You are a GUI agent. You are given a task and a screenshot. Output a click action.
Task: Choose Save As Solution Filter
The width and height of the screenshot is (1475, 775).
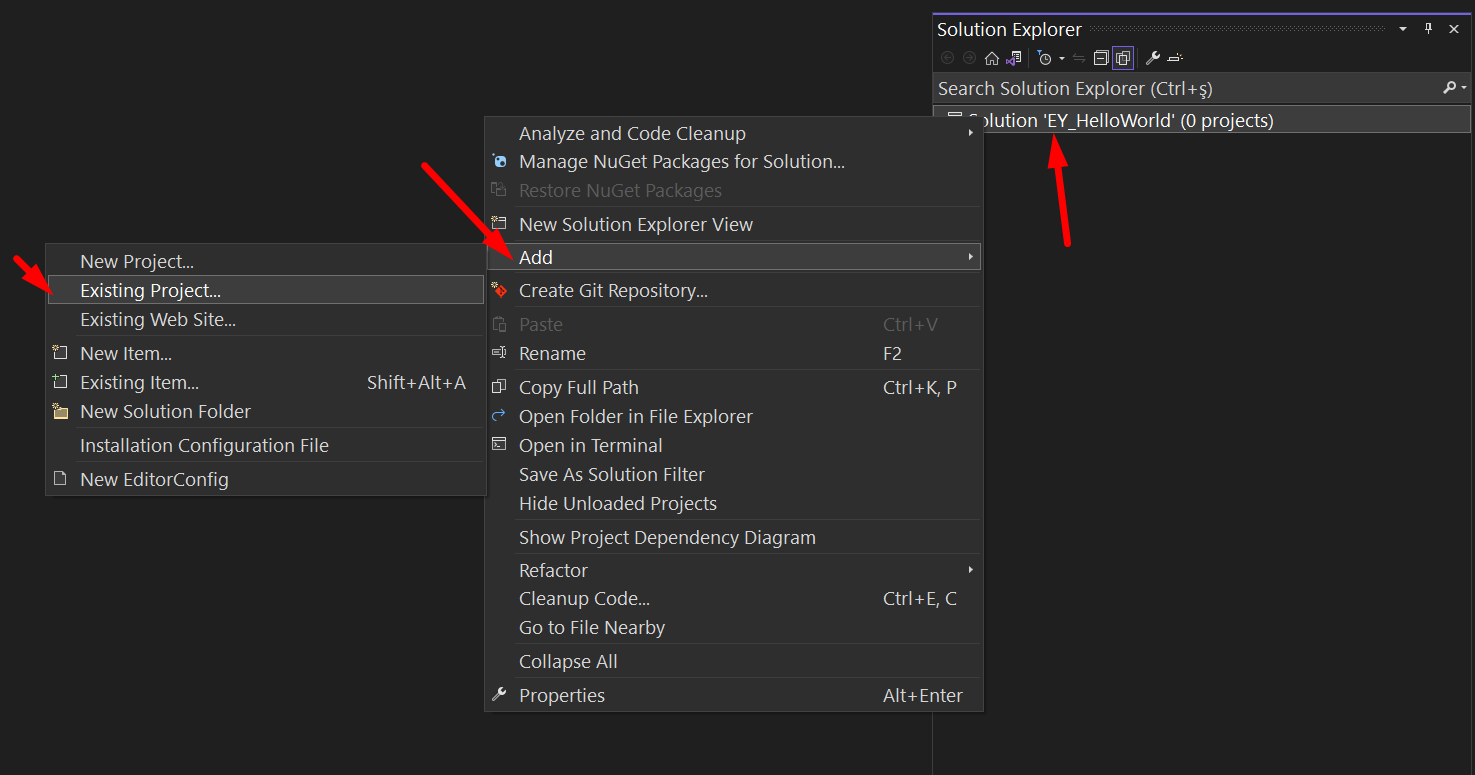click(x=734, y=474)
